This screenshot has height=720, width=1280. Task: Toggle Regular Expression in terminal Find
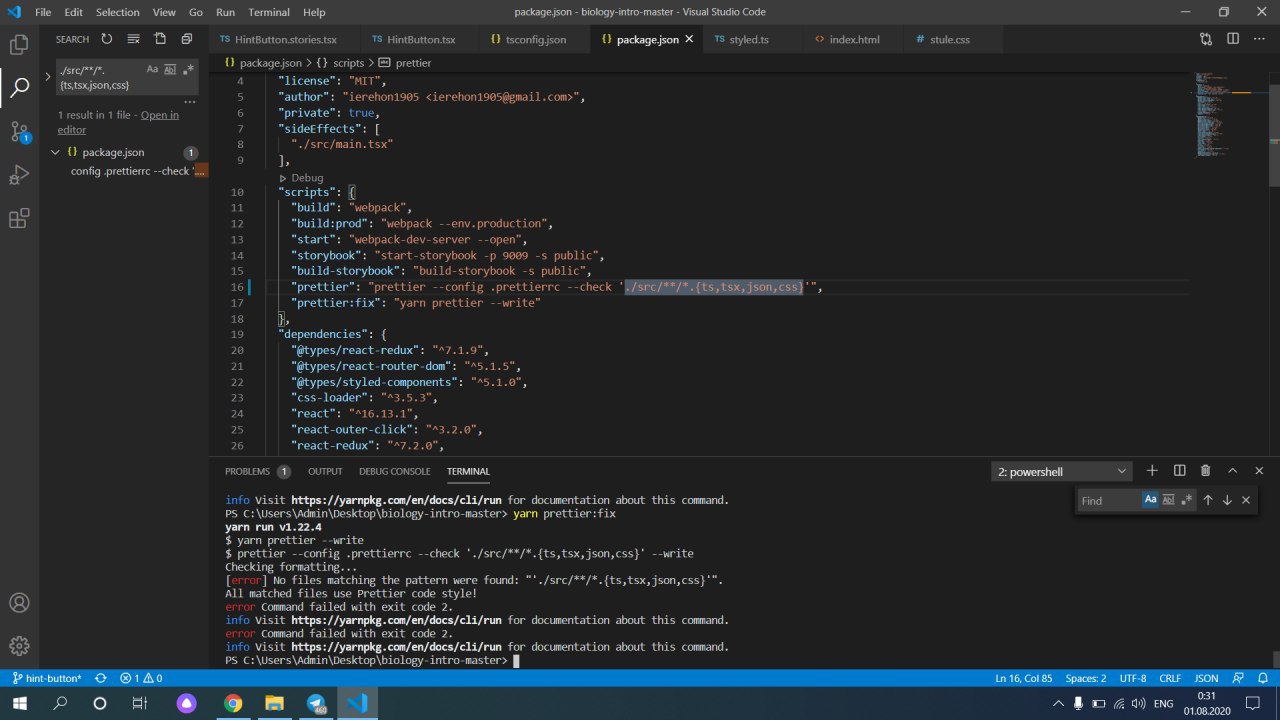click(x=1186, y=500)
